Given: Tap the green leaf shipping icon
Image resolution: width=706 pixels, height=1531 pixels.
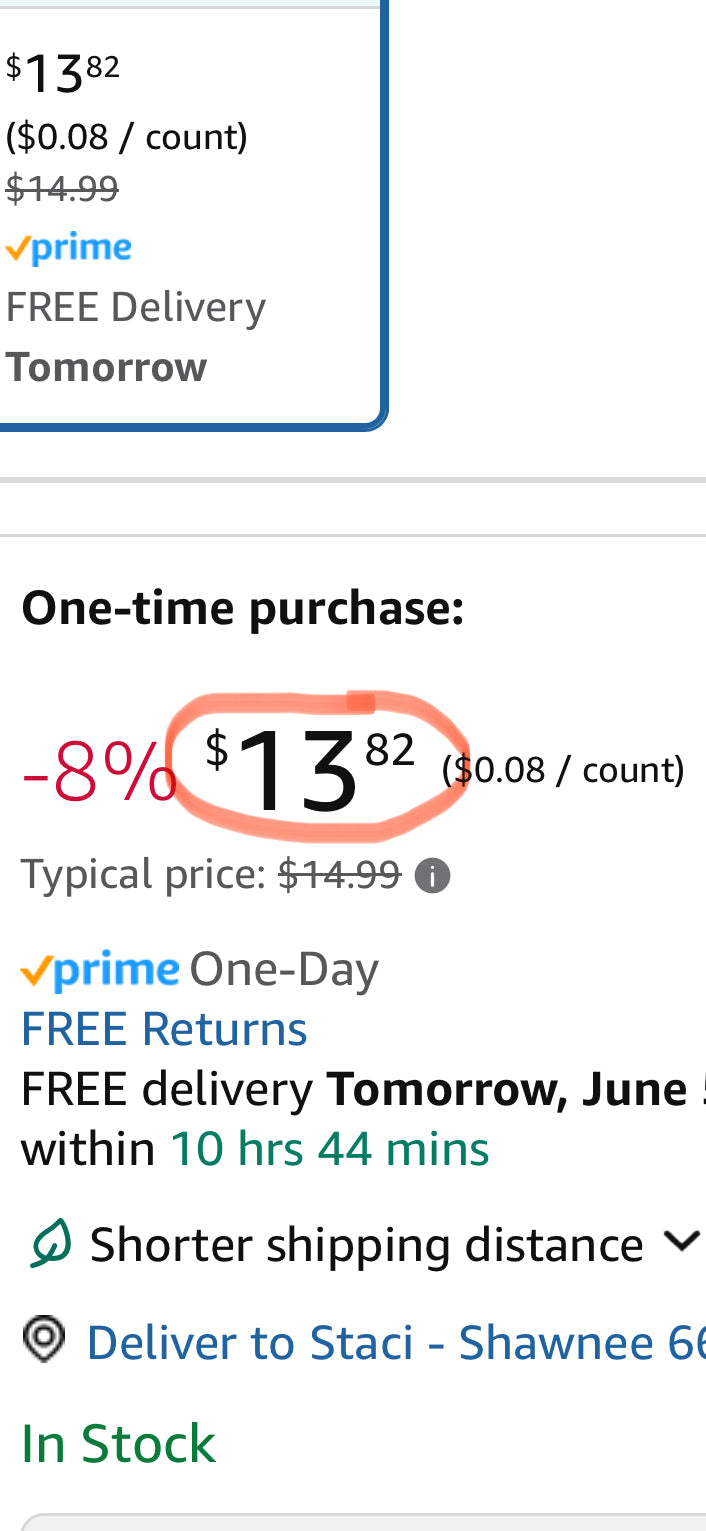Looking at the screenshot, I should (x=48, y=1246).
